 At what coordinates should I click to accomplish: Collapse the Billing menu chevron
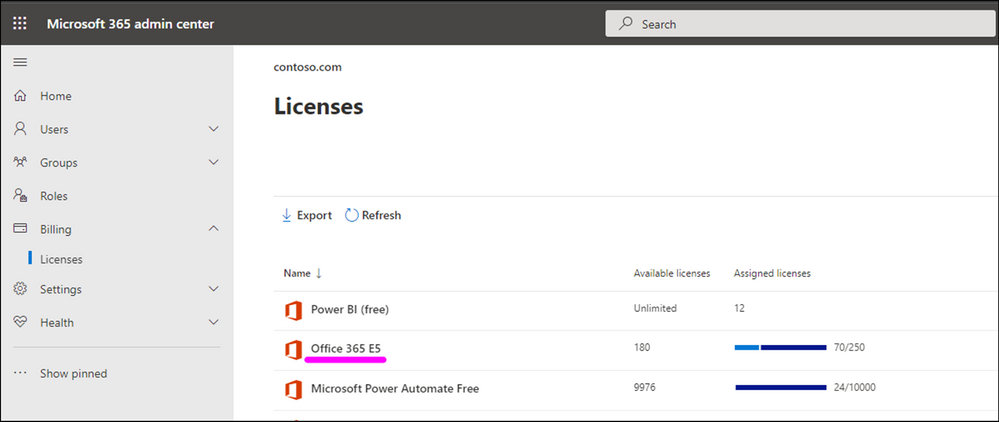pos(214,229)
